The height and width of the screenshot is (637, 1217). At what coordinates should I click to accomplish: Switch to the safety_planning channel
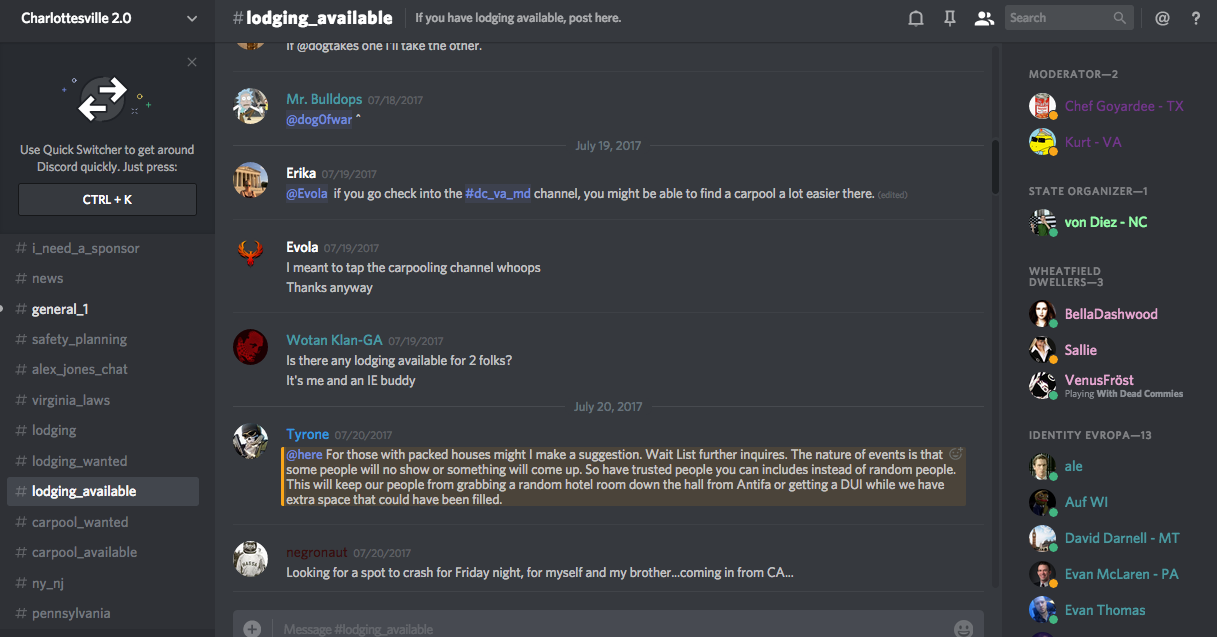(79, 339)
